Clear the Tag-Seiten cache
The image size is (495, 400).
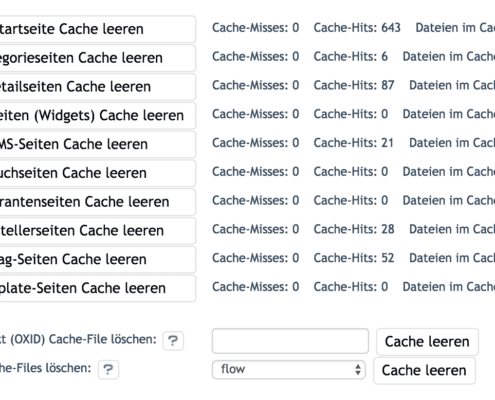(x=97, y=259)
